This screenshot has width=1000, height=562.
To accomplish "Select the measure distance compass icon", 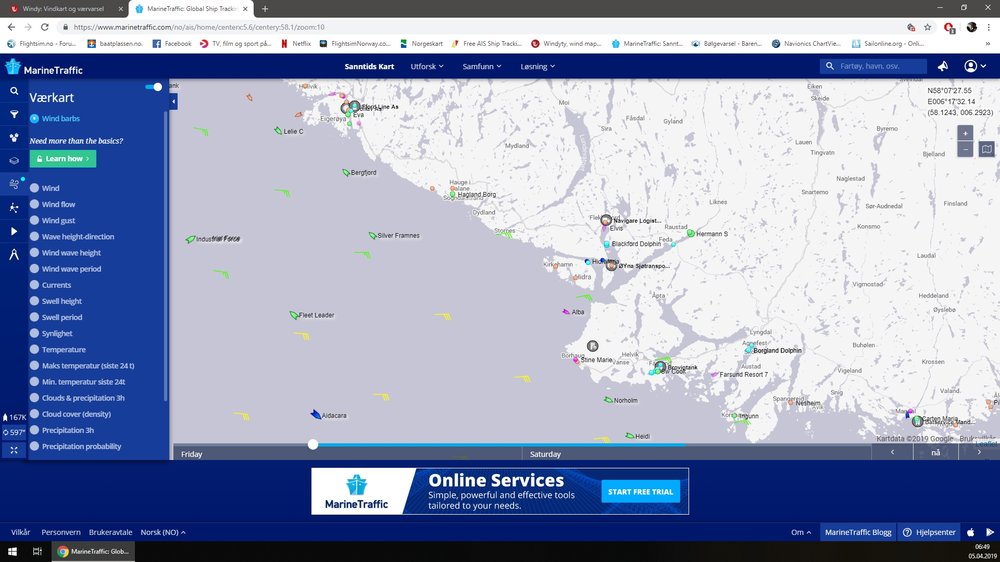I will coord(14,255).
